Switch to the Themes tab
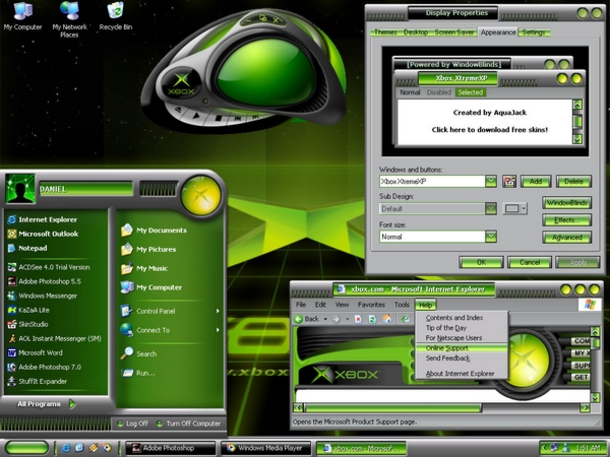 click(x=385, y=33)
